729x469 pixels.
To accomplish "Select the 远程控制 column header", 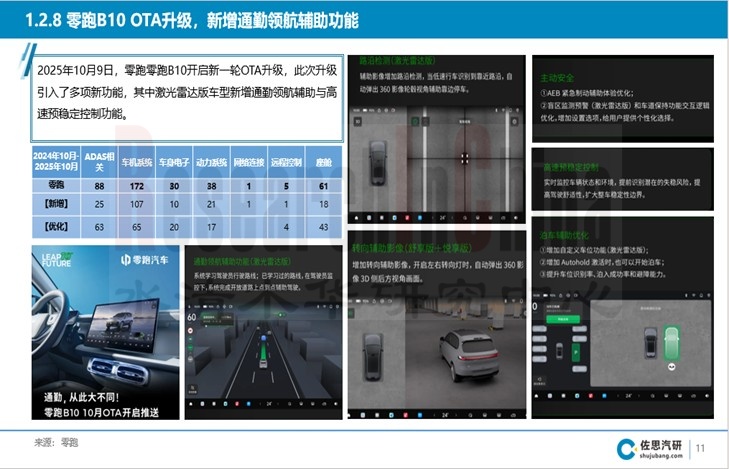I will (x=286, y=162).
